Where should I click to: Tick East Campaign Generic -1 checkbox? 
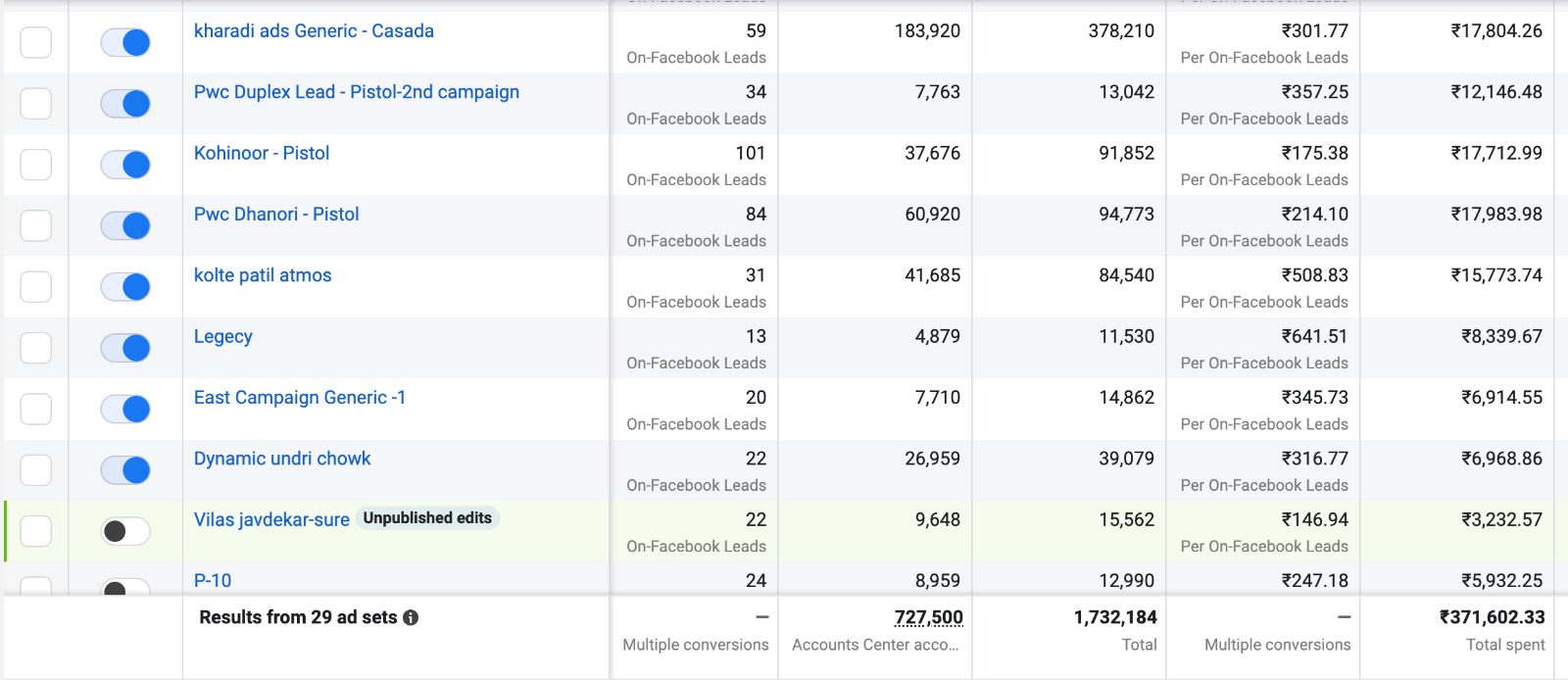click(36, 409)
